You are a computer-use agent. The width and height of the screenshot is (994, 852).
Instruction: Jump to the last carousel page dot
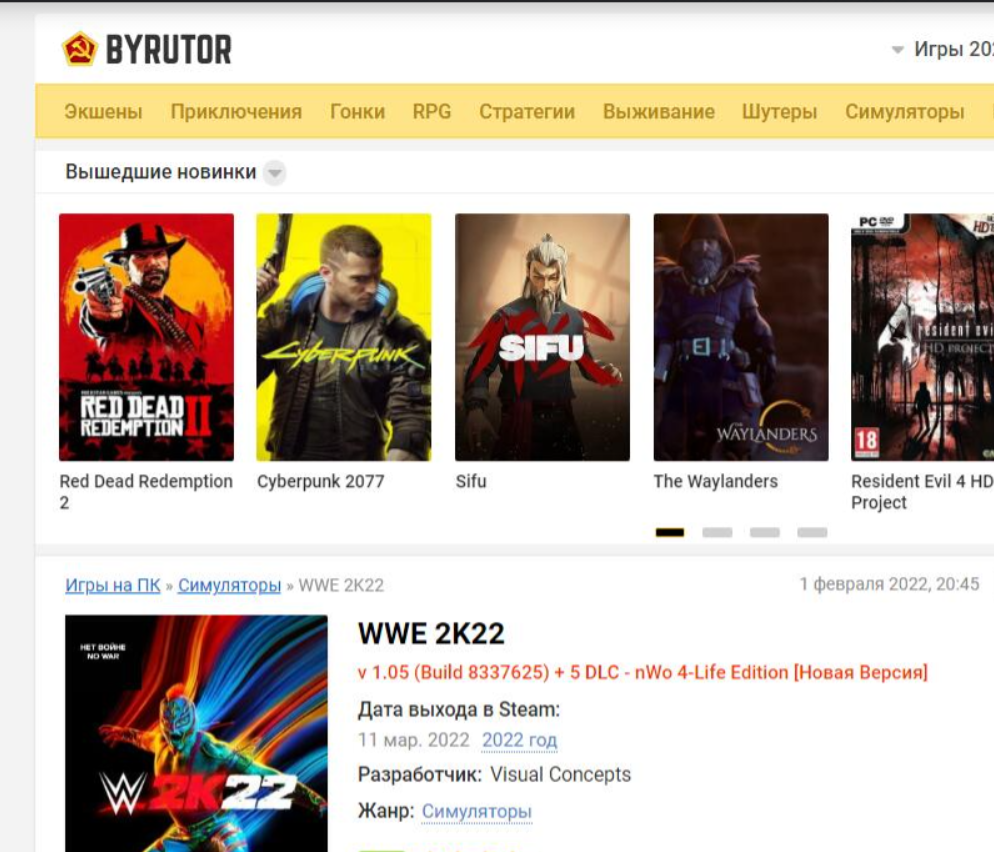coord(812,533)
